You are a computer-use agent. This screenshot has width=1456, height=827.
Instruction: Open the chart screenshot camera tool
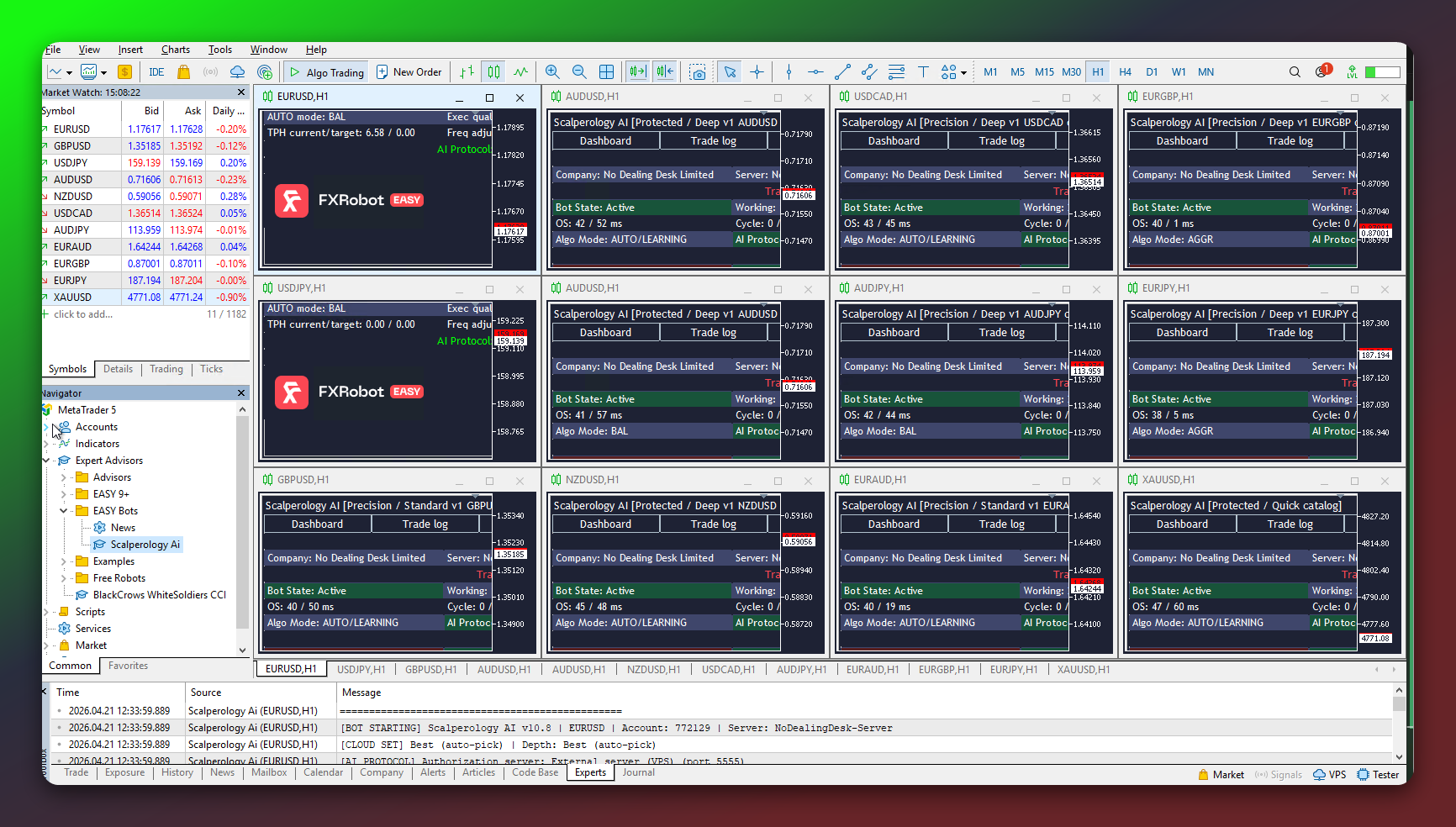click(698, 72)
